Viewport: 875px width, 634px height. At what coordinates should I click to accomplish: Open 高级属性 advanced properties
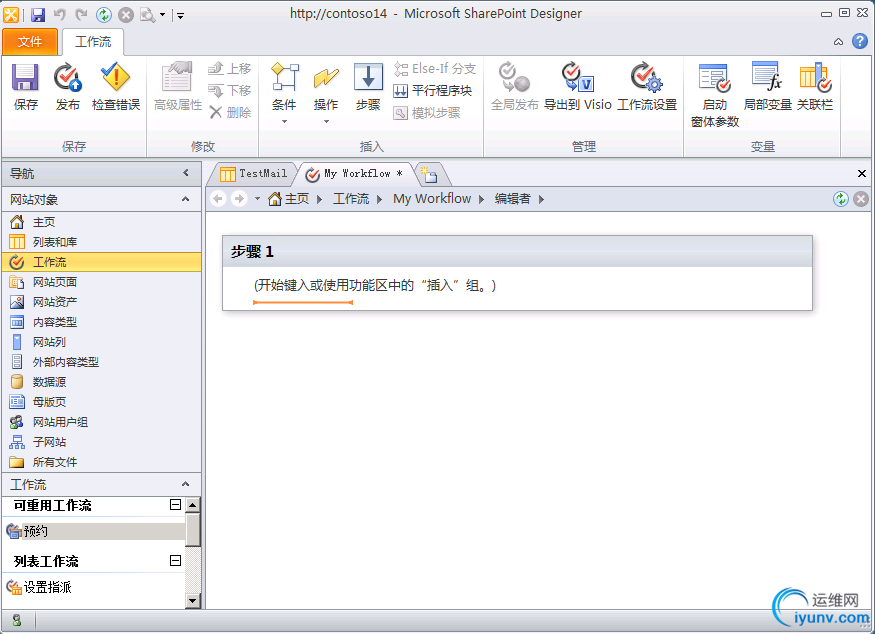177,87
